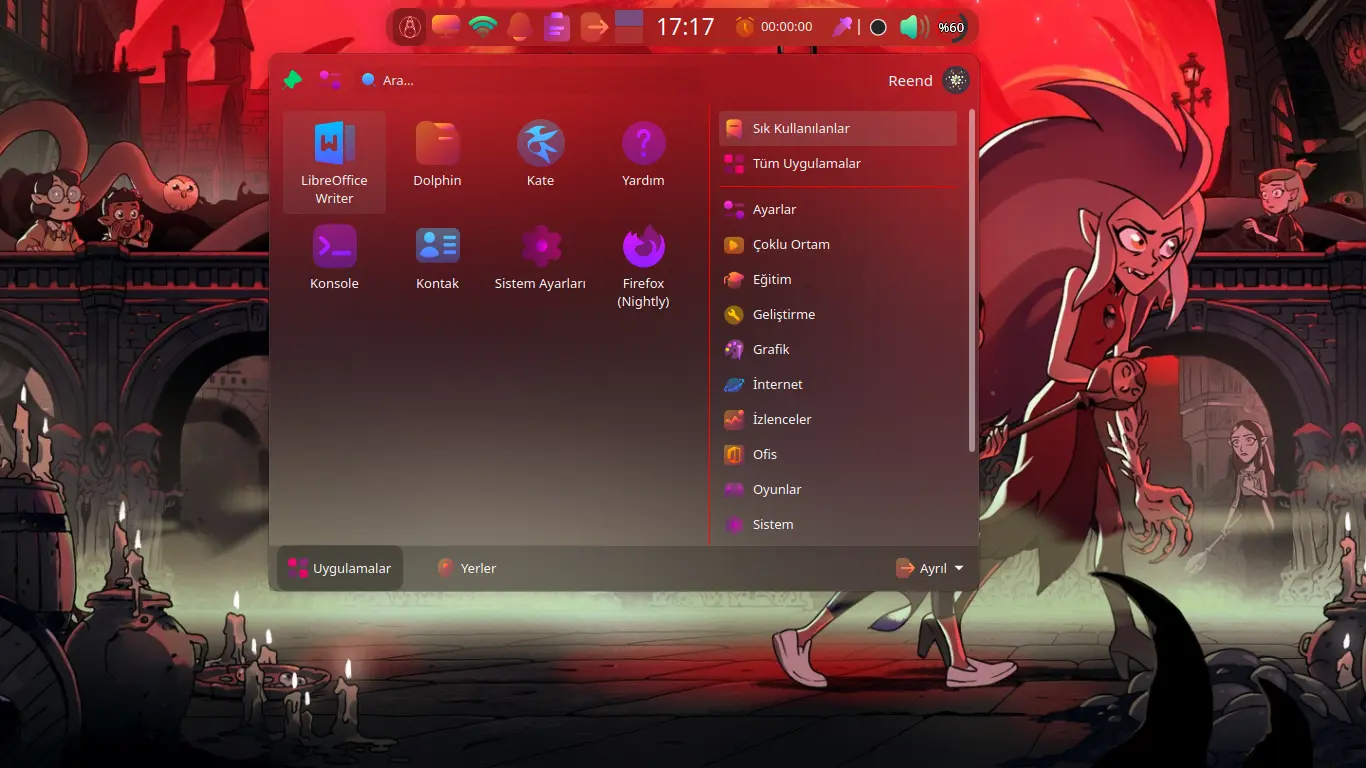
Task: Browse the İnternet category
Action: (838, 384)
